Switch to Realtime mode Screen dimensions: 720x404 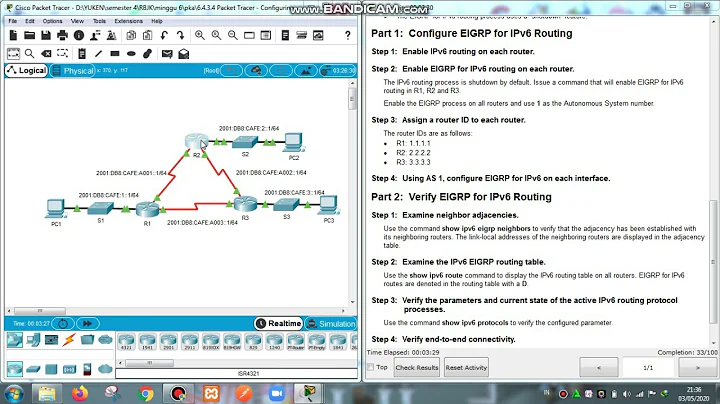(278, 323)
